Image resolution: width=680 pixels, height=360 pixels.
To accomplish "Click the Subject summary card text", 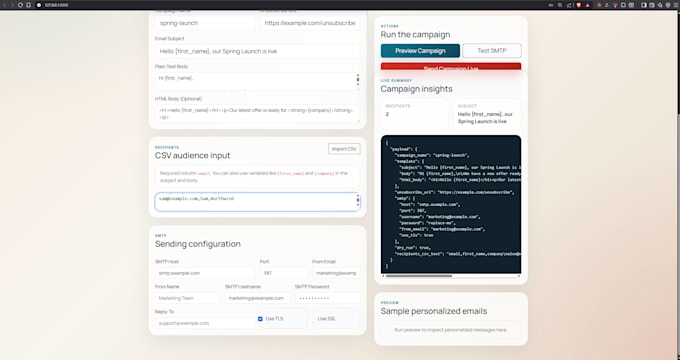I will point(485,118).
